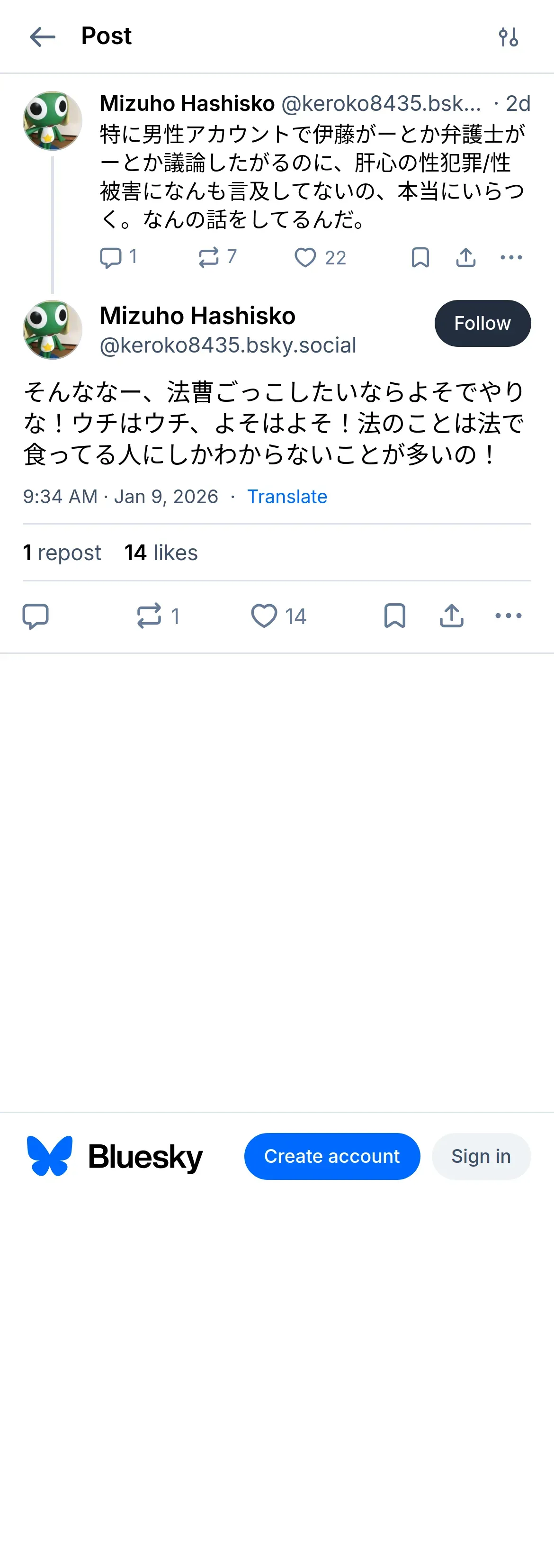
Task: Repost the parent post with 7 reposts
Action: point(209,257)
